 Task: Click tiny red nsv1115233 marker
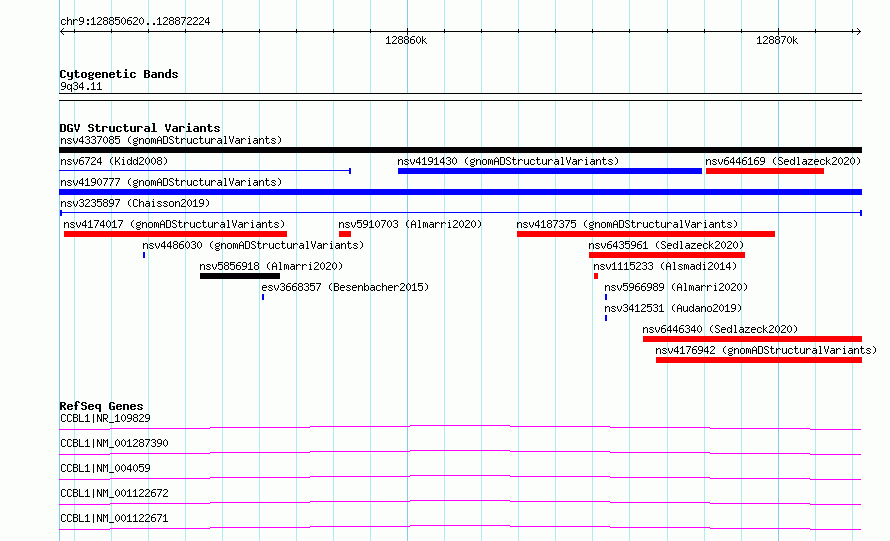point(596,276)
